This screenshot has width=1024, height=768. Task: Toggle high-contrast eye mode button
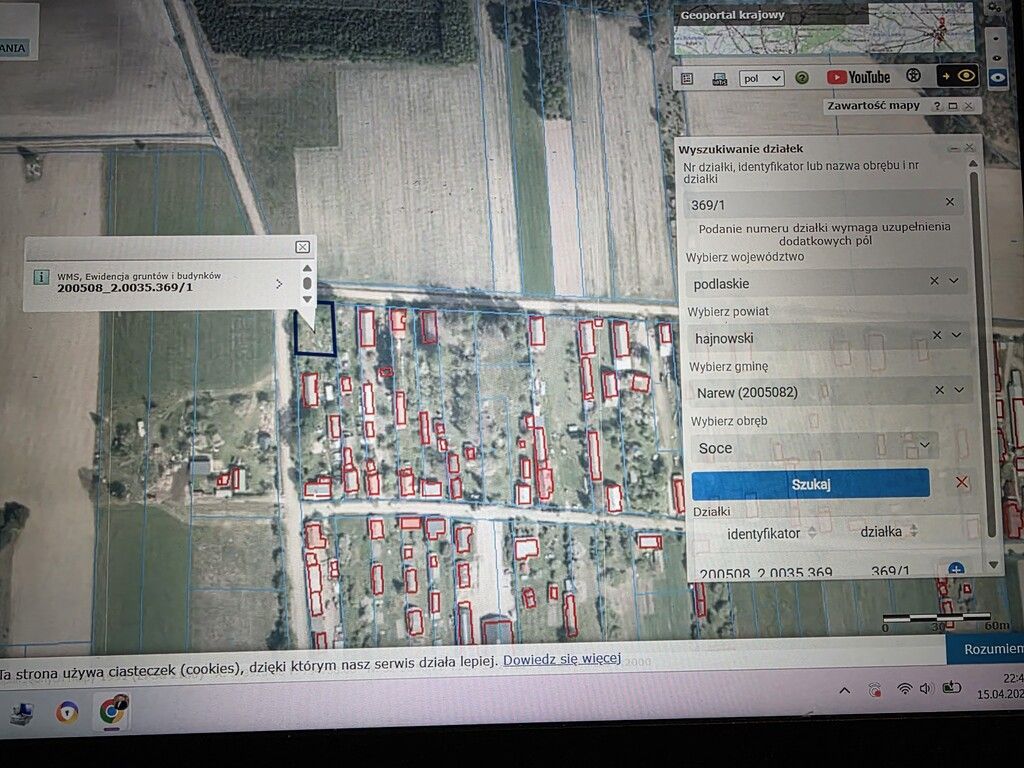(957, 76)
